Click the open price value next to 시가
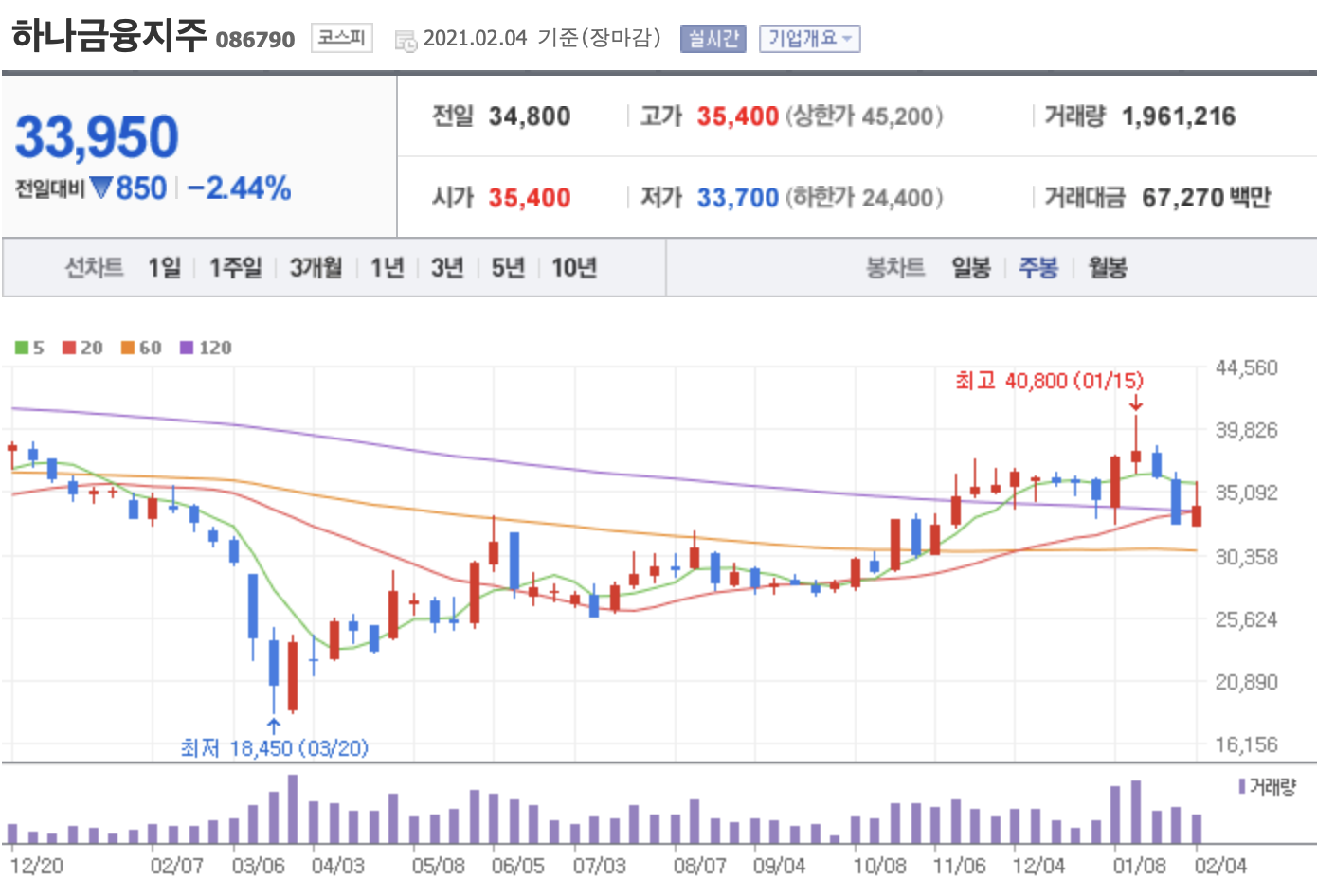1317x896 pixels. click(x=530, y=198)
